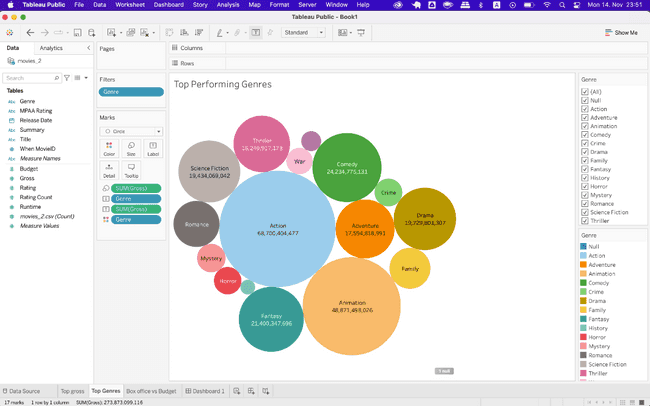Open the Analysis menu
The width and height of the screenshot is (650, 406).
228,5
